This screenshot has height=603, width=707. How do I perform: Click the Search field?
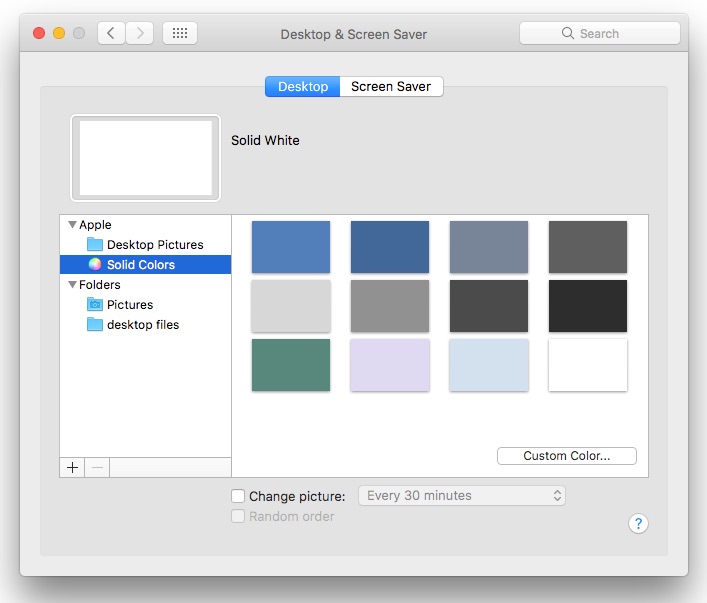click(x=600, y=33)
